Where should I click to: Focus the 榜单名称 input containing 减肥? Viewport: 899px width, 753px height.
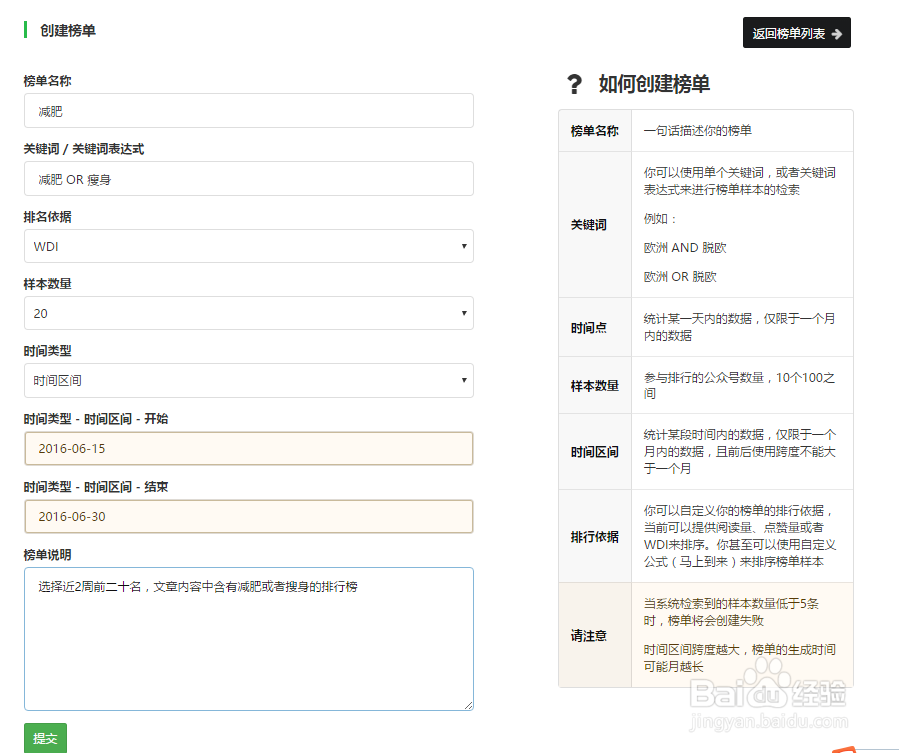[x=249, y=111]
